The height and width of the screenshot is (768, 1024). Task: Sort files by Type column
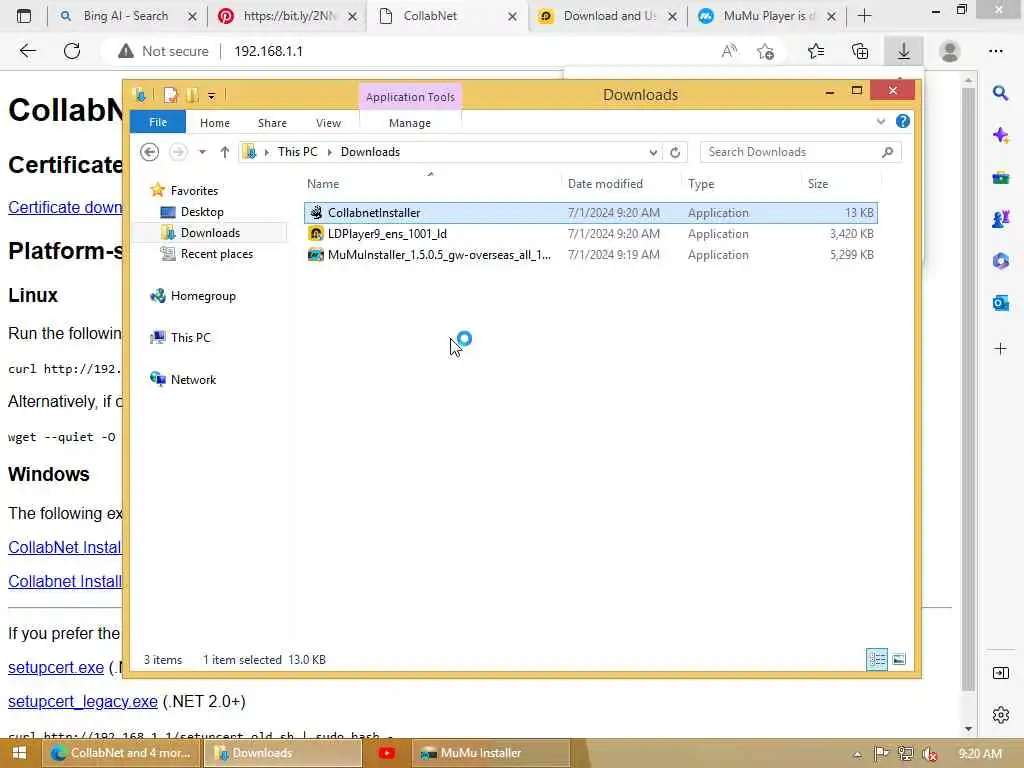[x=701, y=184]
